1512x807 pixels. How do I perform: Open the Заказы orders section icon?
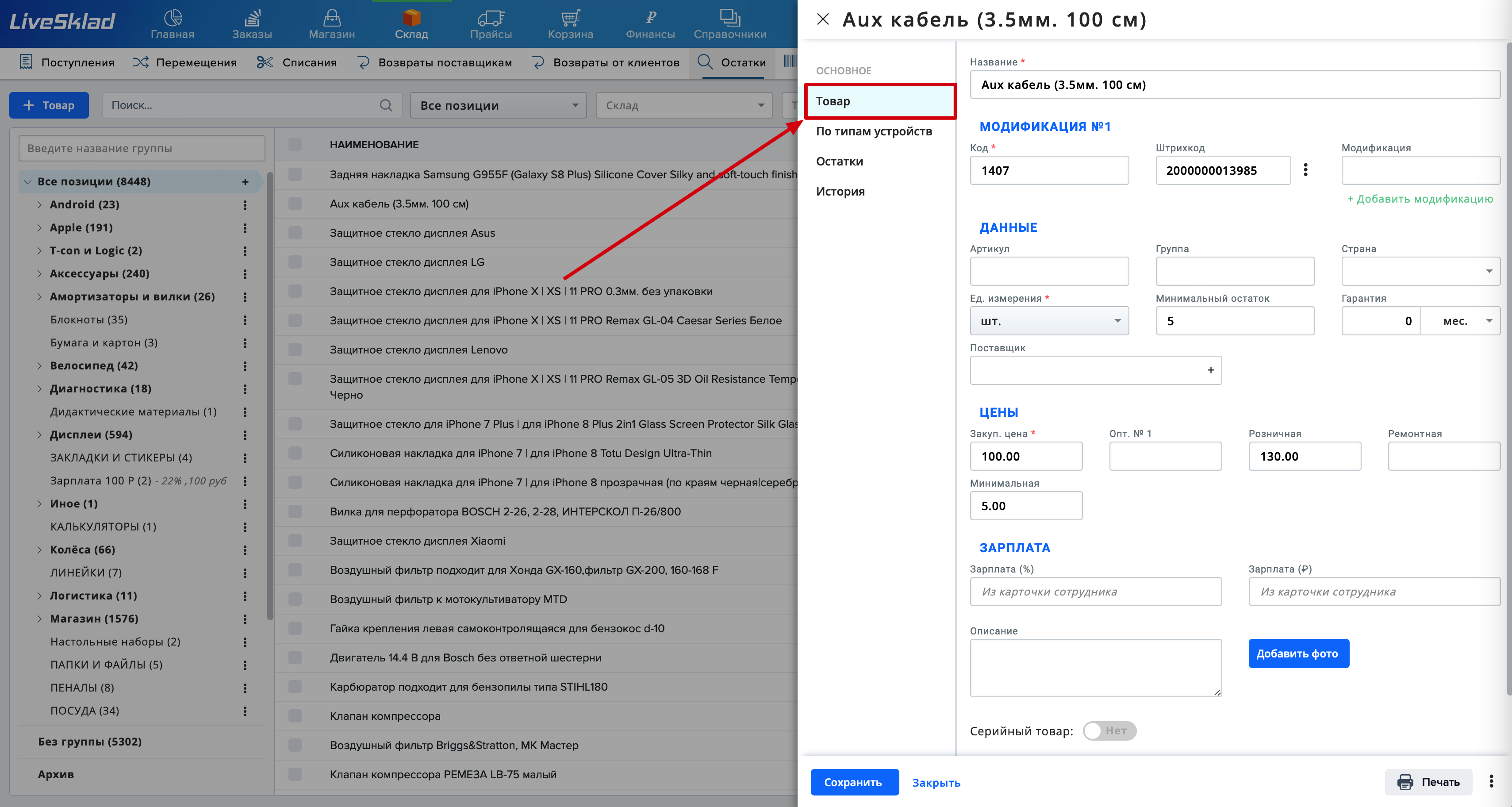point(252,24)
